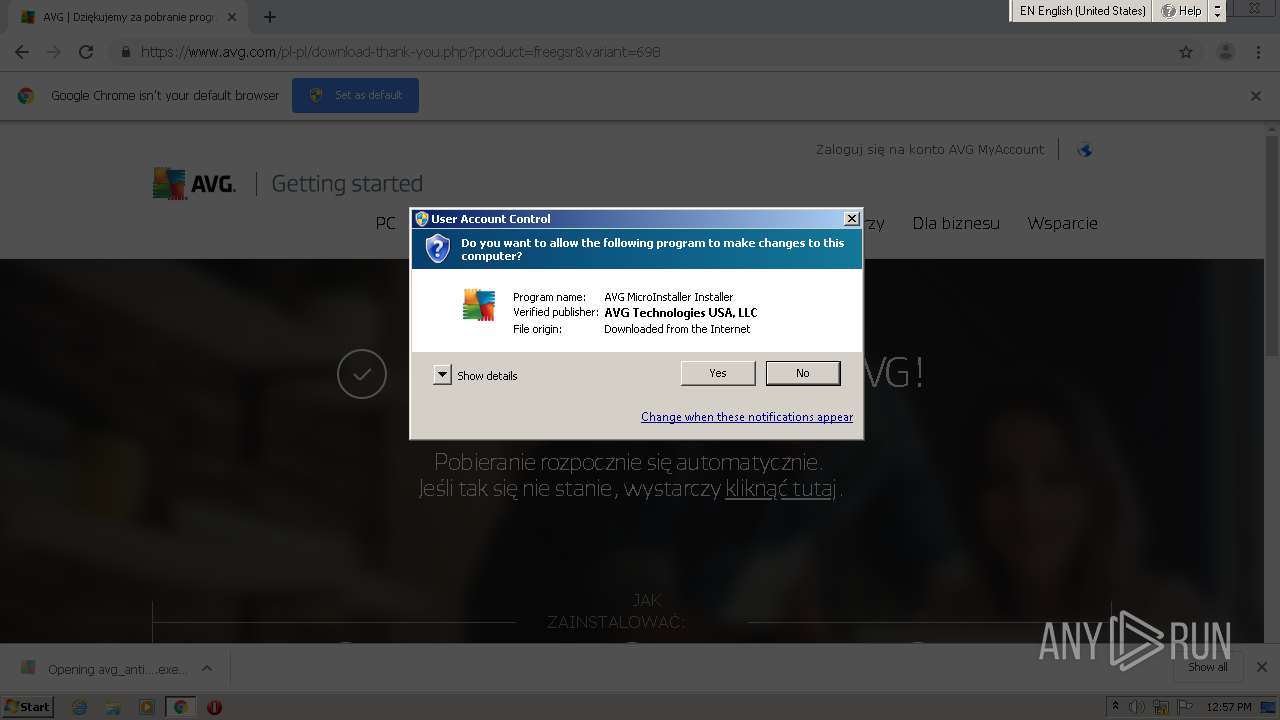Show hidden system tray icons
Viewport: 1280px width, 720px height.
coord(1116,707)
